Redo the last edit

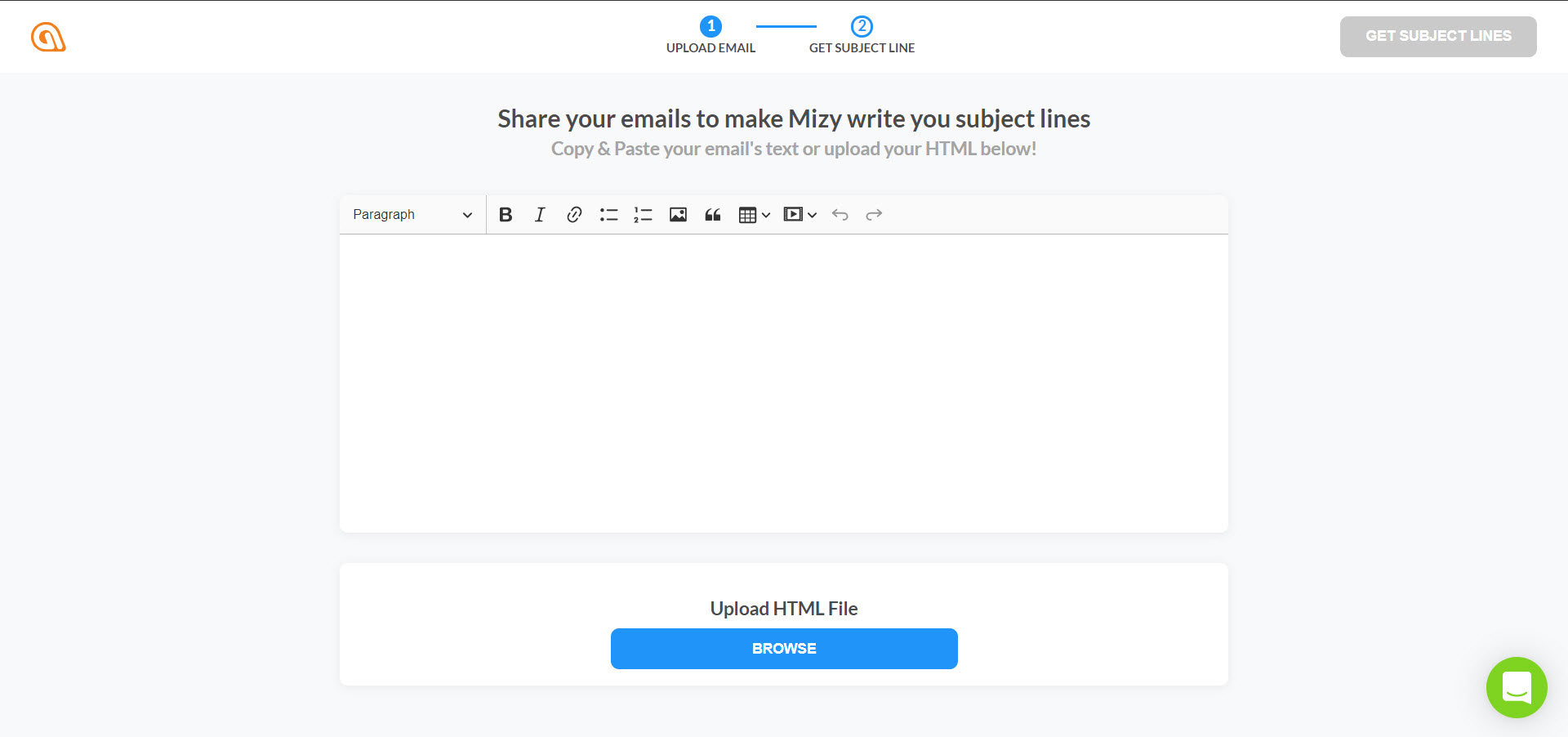[874, 214]
